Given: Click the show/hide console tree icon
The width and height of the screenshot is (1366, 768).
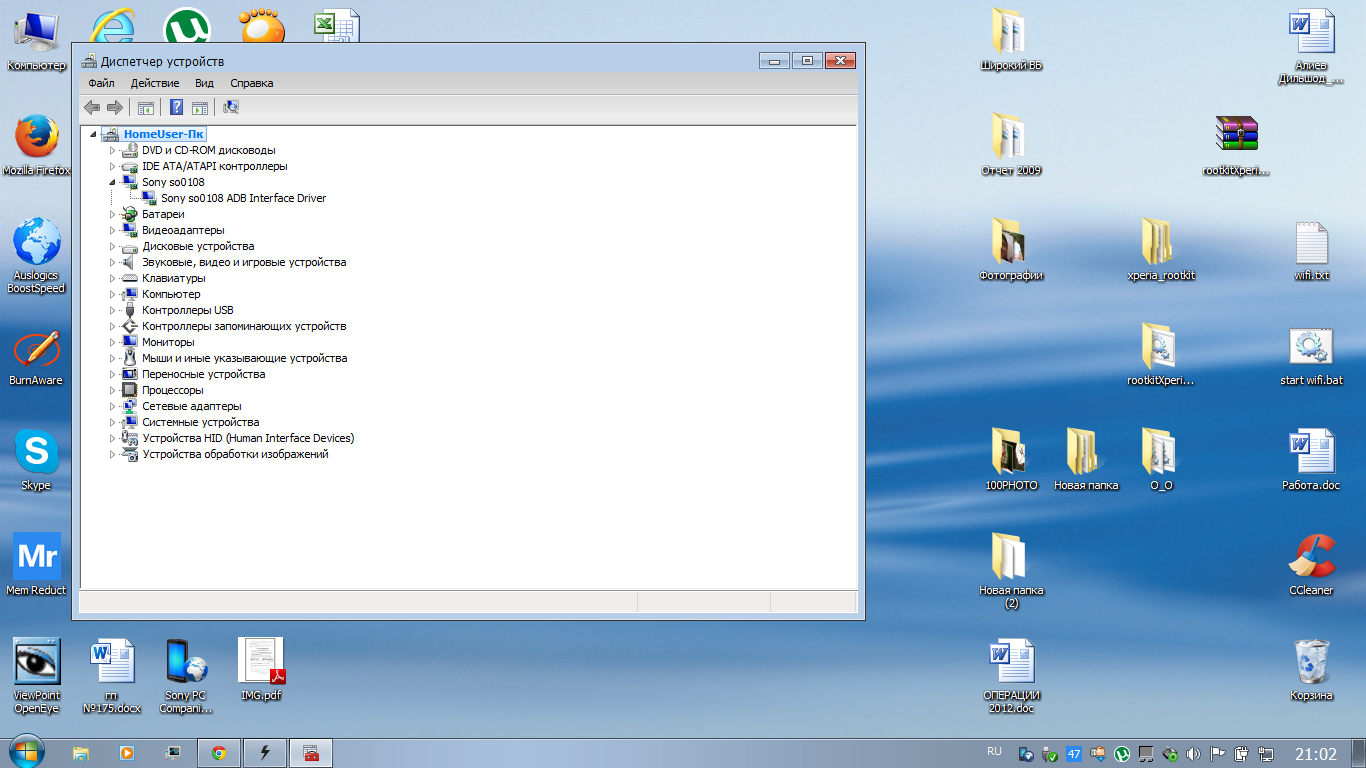Looking at the screenshot, I should click(x=146, y=108).
